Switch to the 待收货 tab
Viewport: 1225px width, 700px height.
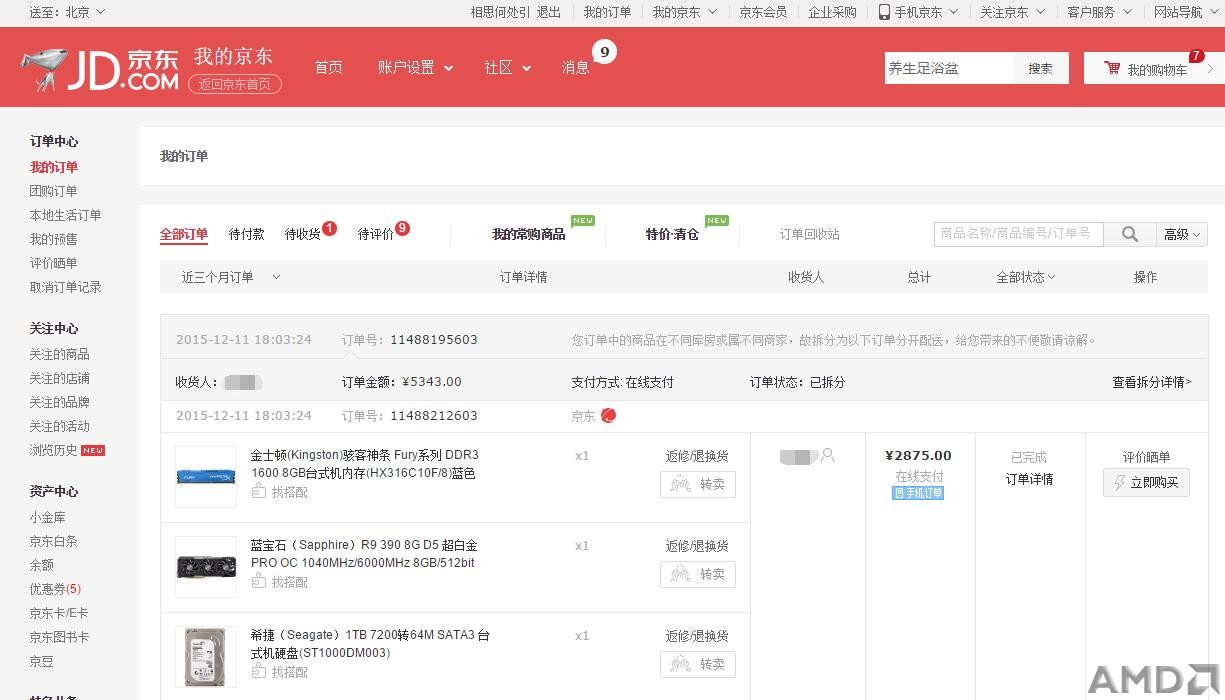(303, 234)
